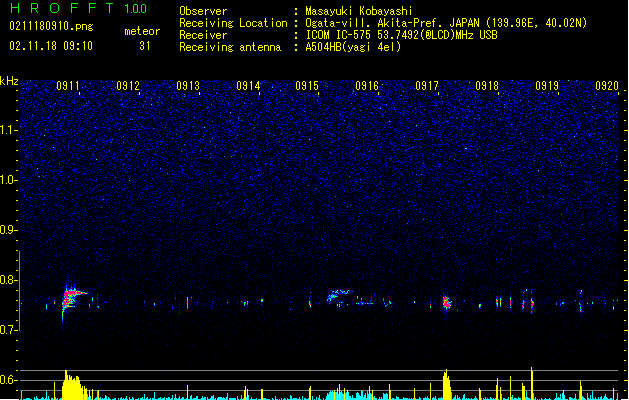Click the 0916 time marker

click(x=367, y=85)
